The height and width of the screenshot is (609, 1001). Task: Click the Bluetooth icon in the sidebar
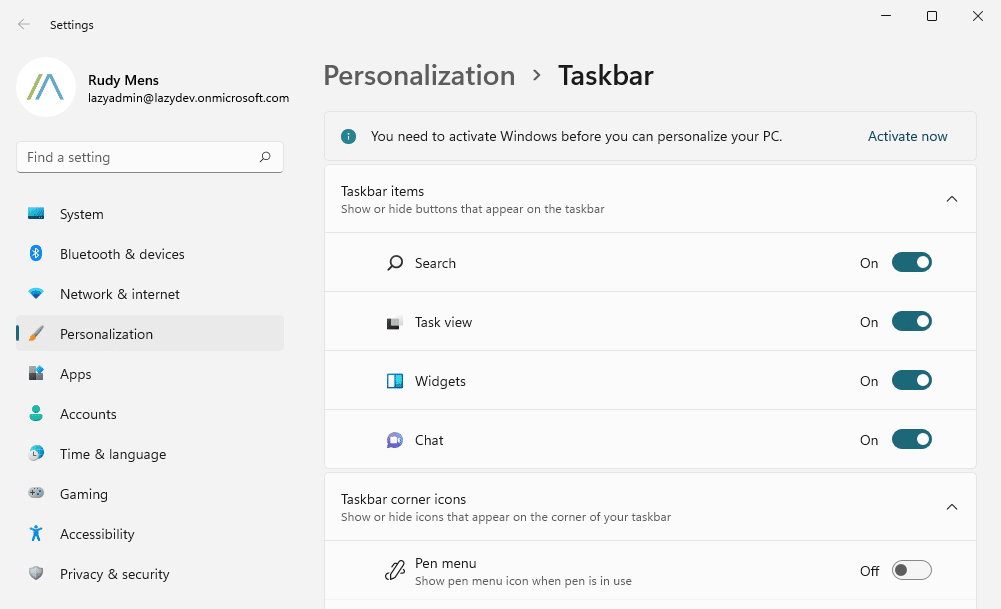coord(36,253)
